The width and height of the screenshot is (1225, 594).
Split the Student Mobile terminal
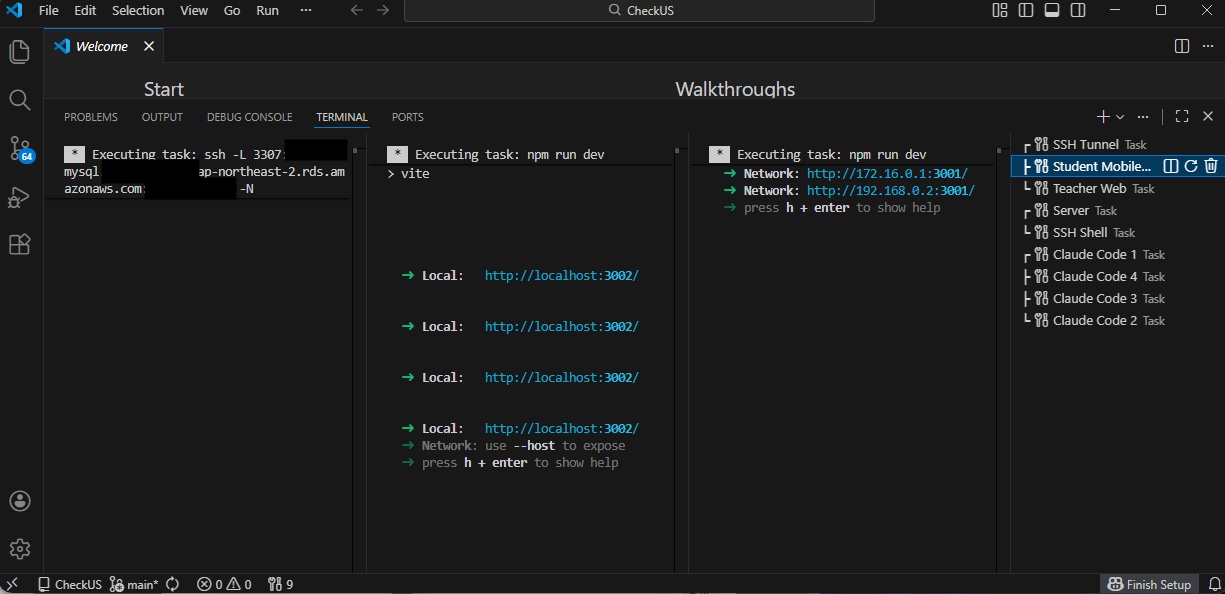pos(1172,166)
